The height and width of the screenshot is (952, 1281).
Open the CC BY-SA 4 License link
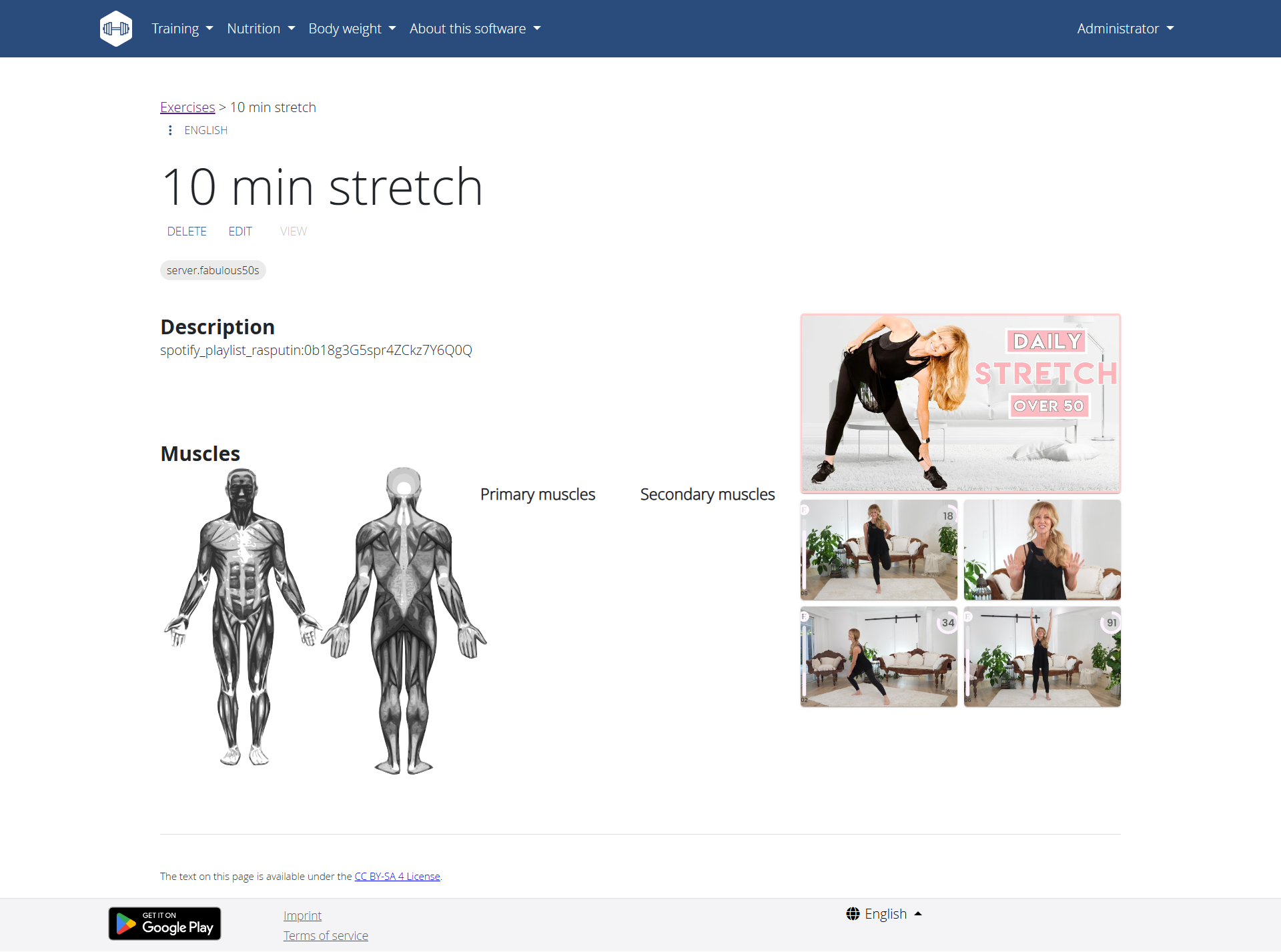point(397,876)
